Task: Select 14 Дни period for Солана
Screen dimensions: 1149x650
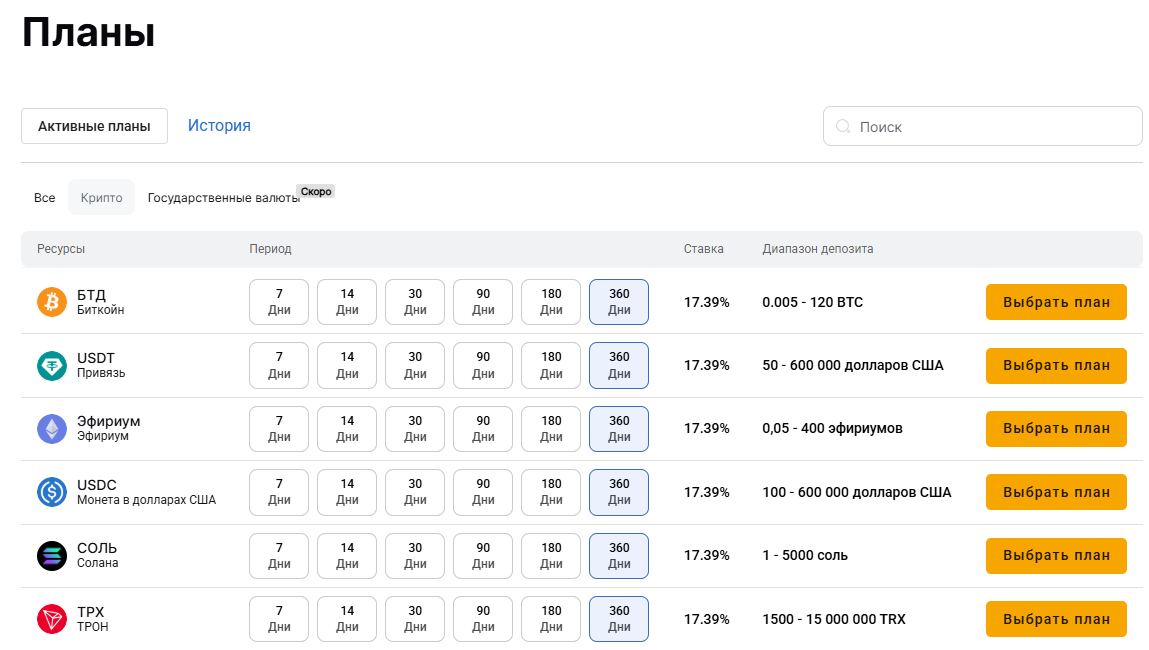Action: (x=347, y=555)
